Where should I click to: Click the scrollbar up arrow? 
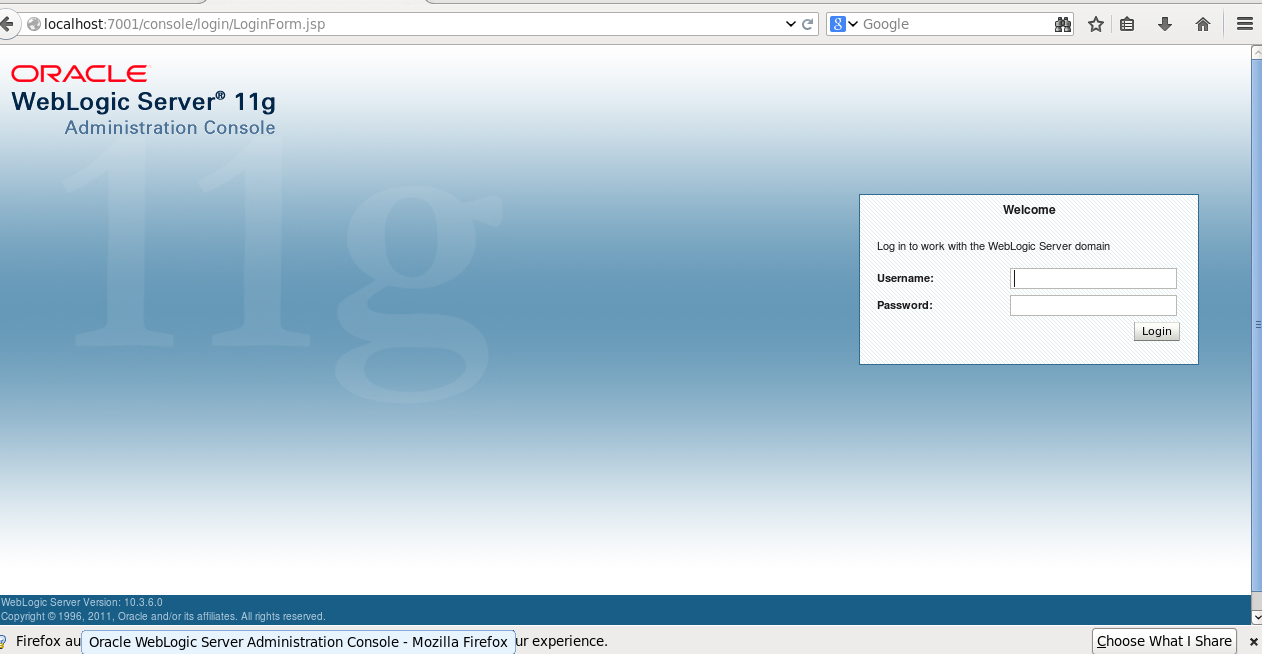point(1256,51)
